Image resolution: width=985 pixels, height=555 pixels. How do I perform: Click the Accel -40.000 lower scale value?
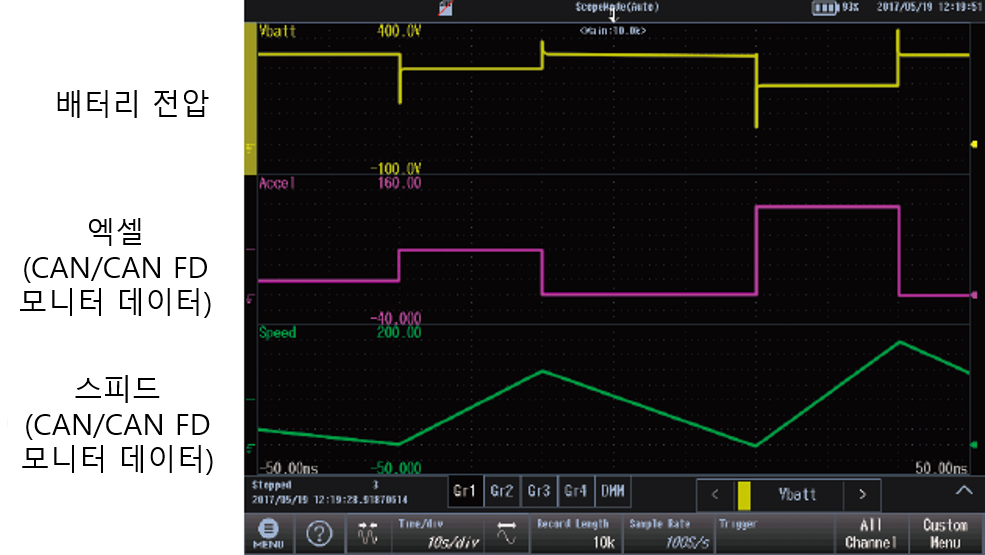pos(395,318)
